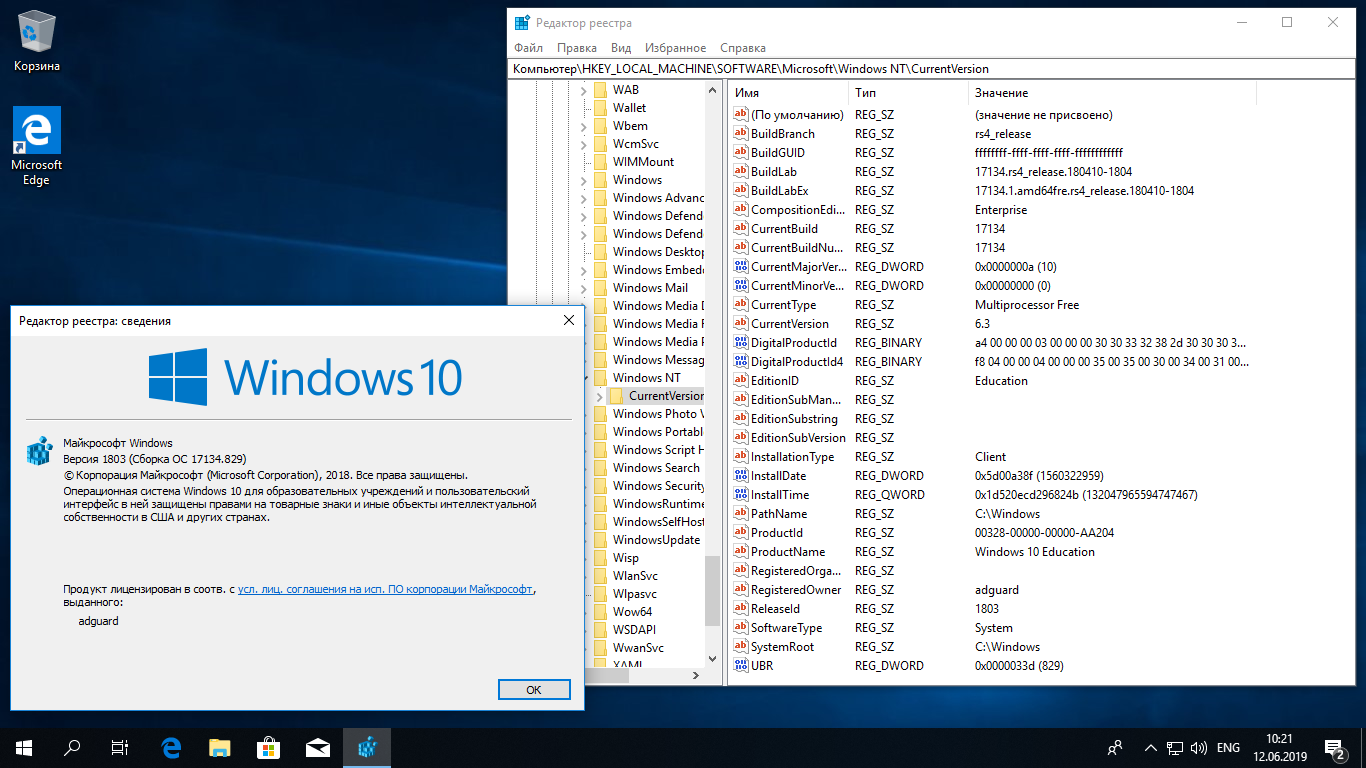Sort by the Имя column header
The width and height of the screenshot is (1366, 768).
pyautogui.click(x=788, y=92)
